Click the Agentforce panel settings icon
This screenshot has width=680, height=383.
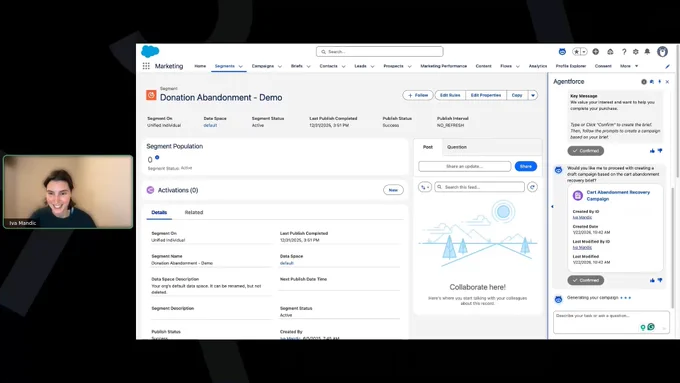[644, 82]
